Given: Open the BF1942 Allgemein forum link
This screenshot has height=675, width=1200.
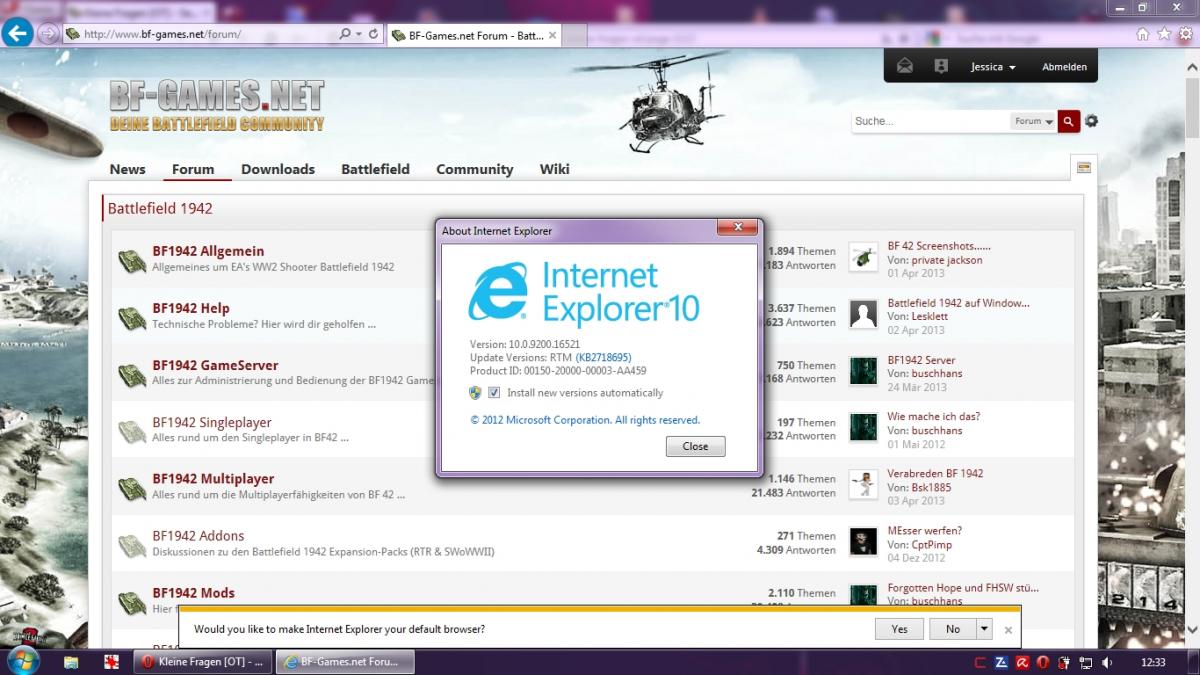Looking at the screenshot, I should (x=208, y=251).
